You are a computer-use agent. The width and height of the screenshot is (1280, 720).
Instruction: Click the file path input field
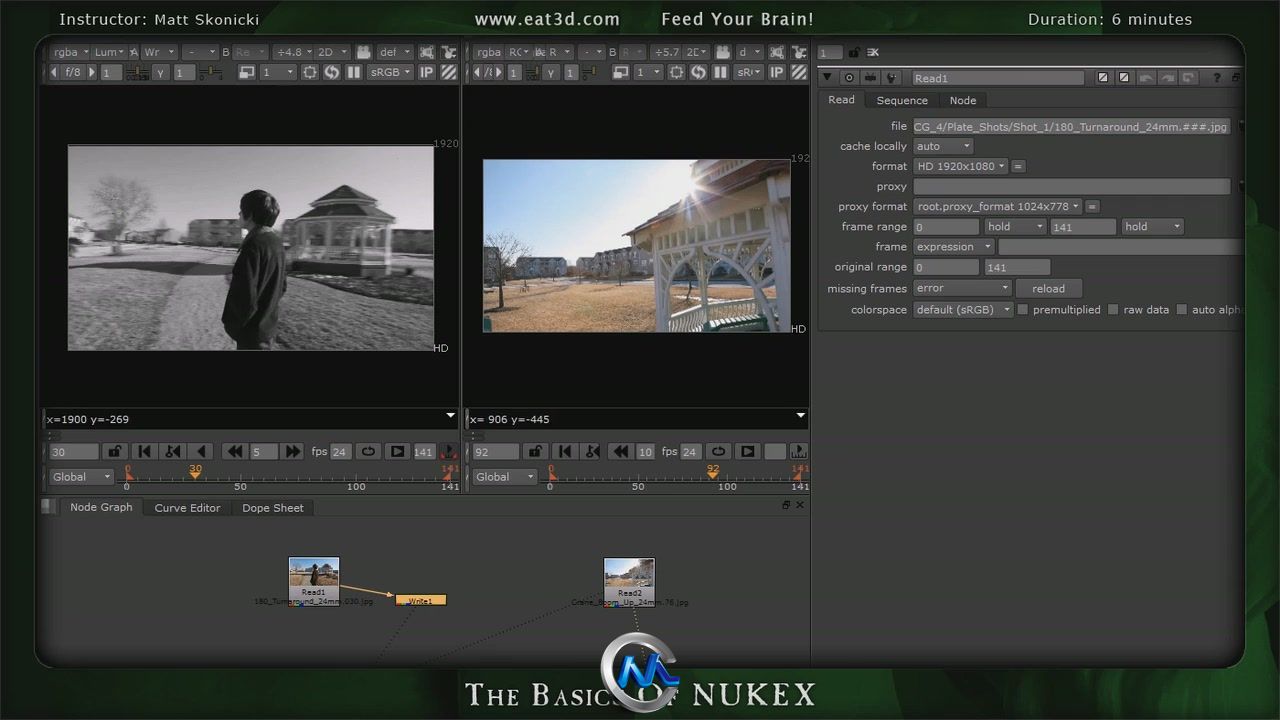click(x=1071, y=127)
